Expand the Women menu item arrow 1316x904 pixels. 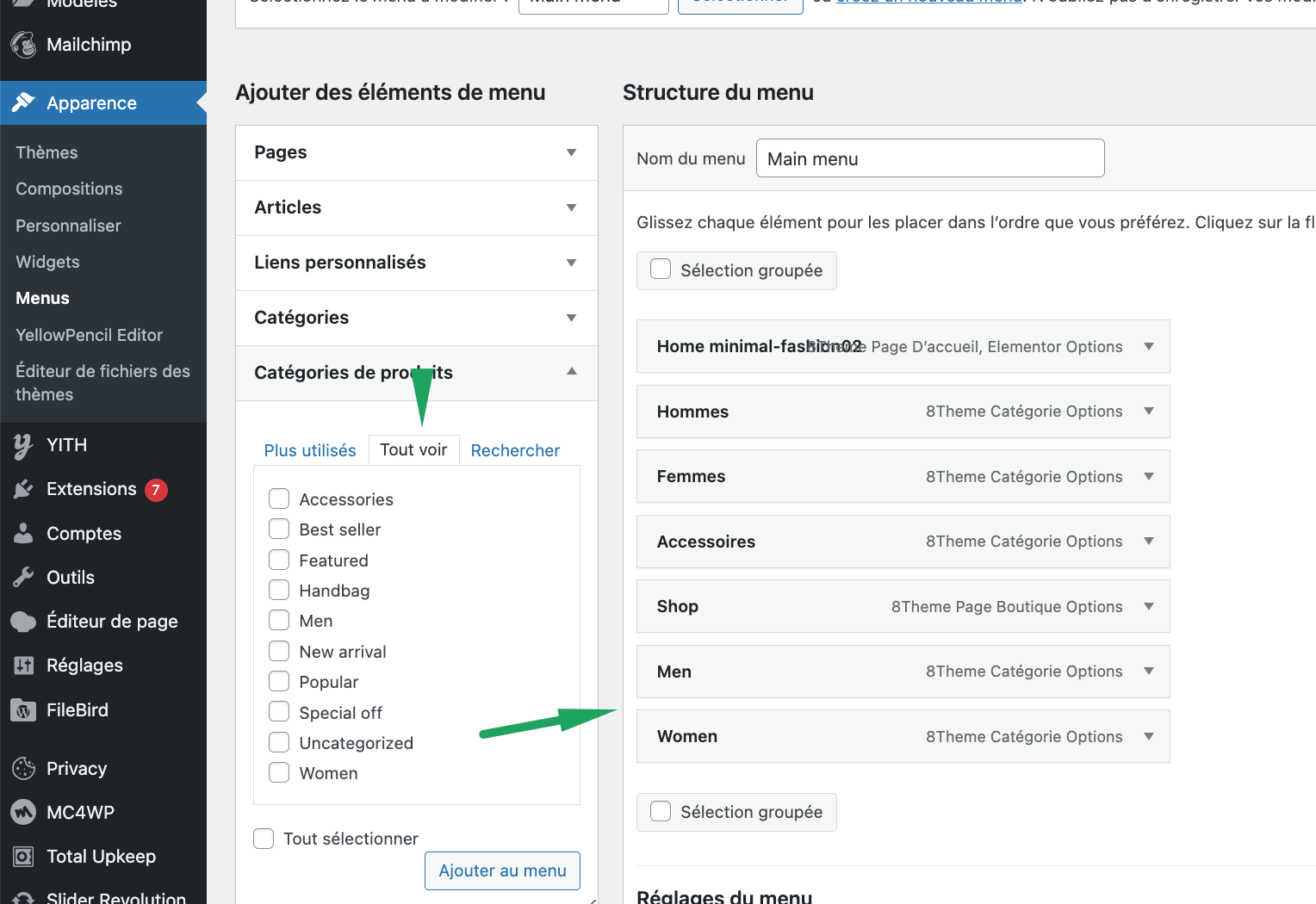[x=1149, y=736]
